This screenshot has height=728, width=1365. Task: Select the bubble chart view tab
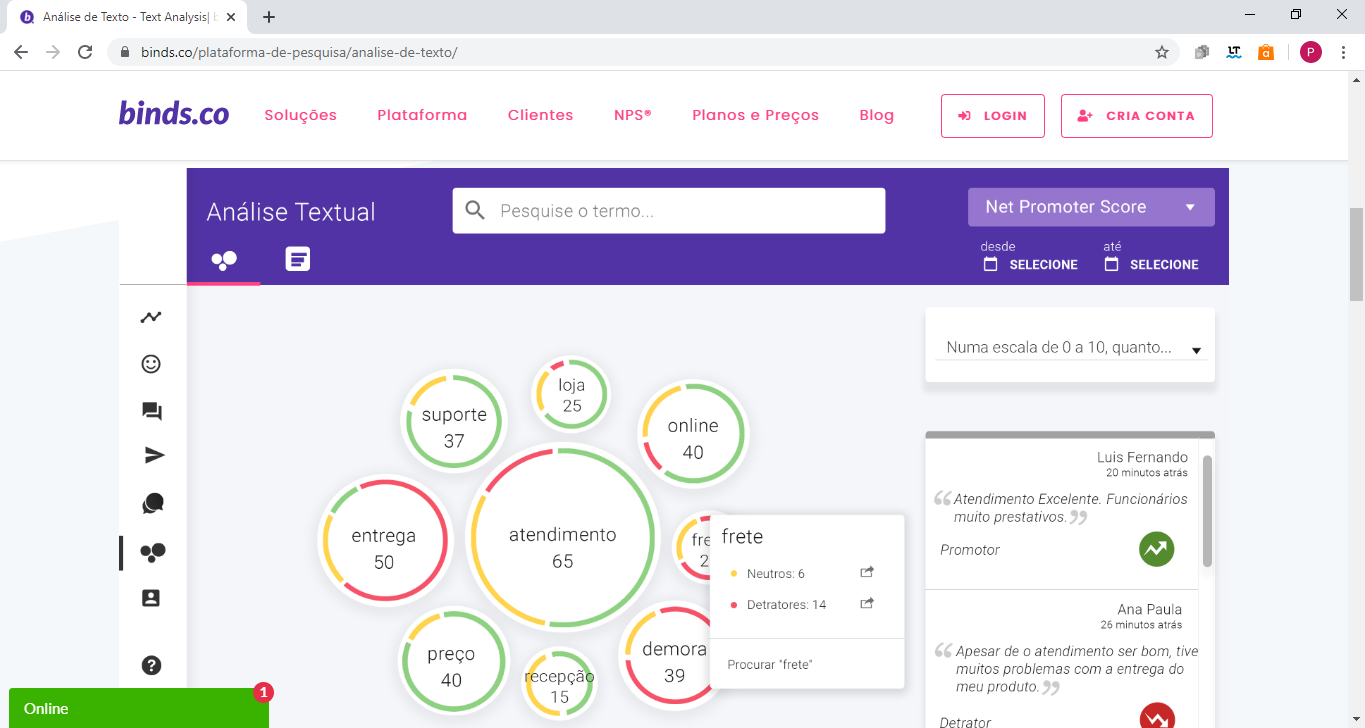[x=224, y=261]
